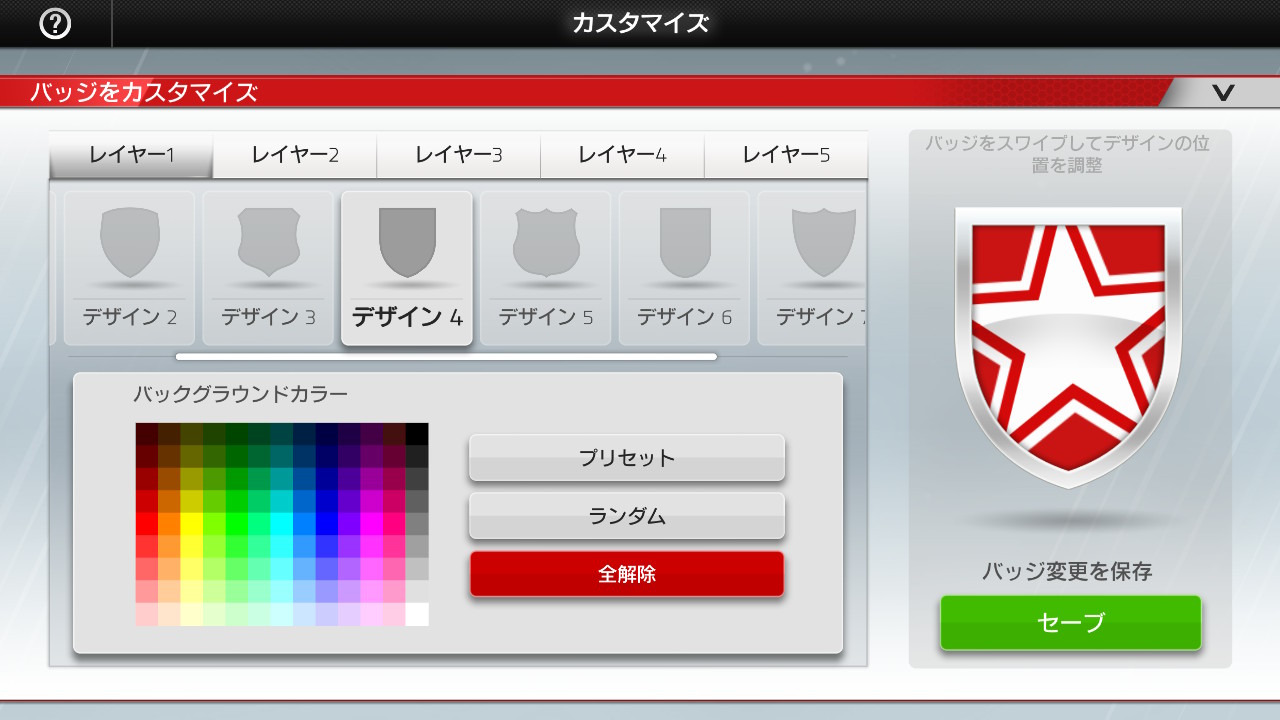
Task: Save the badge with the green セーブ button
Action: [1070, 622]
